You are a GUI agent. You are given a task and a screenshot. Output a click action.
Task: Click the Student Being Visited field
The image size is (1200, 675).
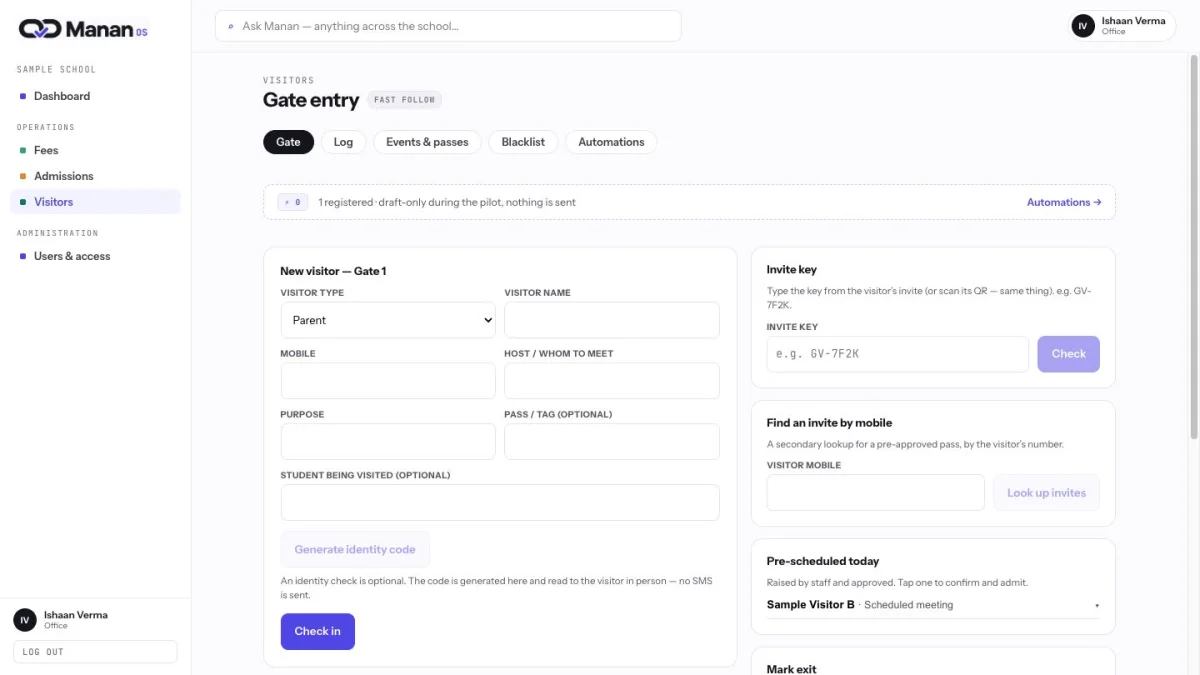[x=500, y=503]
